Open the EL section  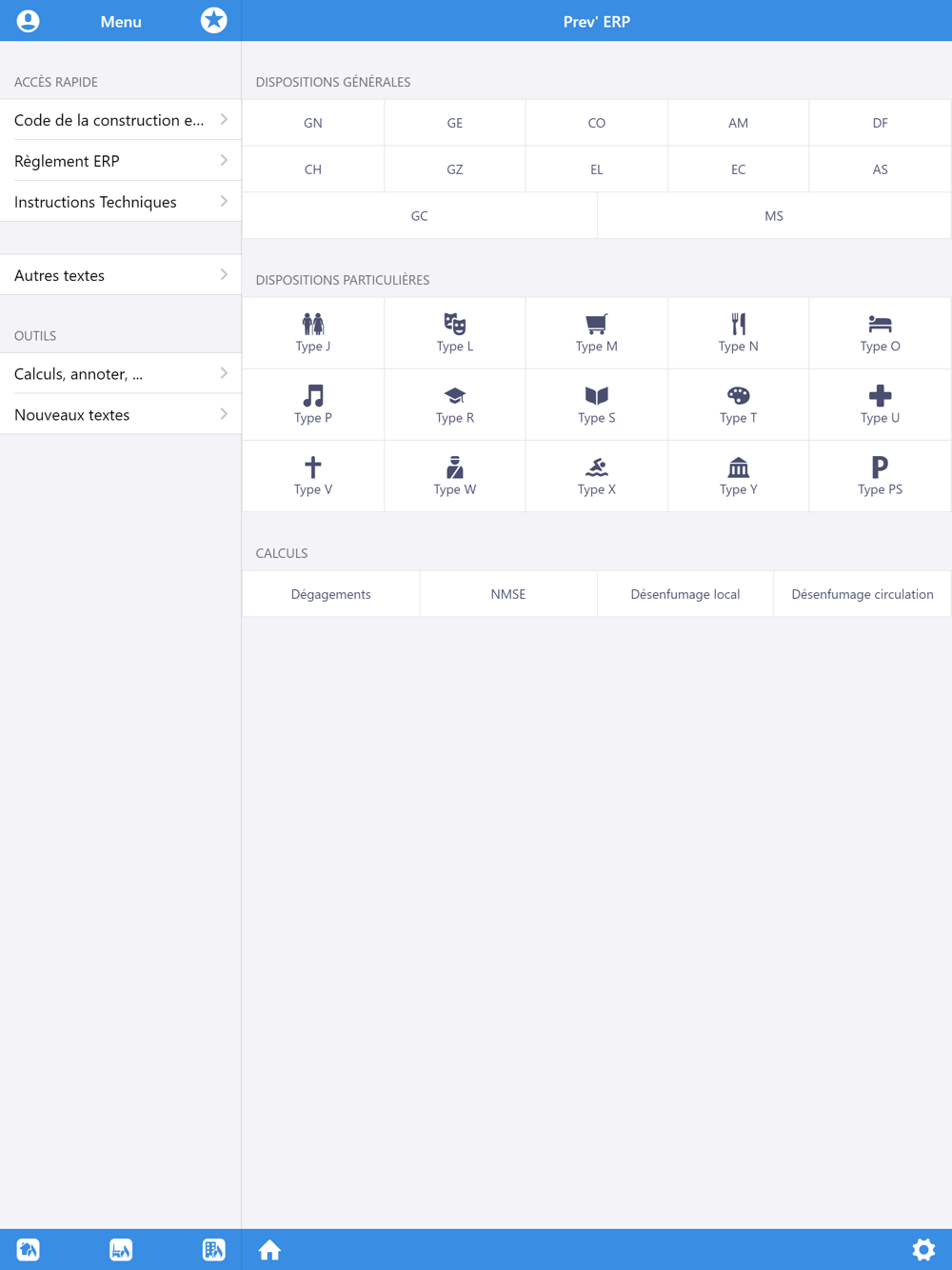coord(597,169)
